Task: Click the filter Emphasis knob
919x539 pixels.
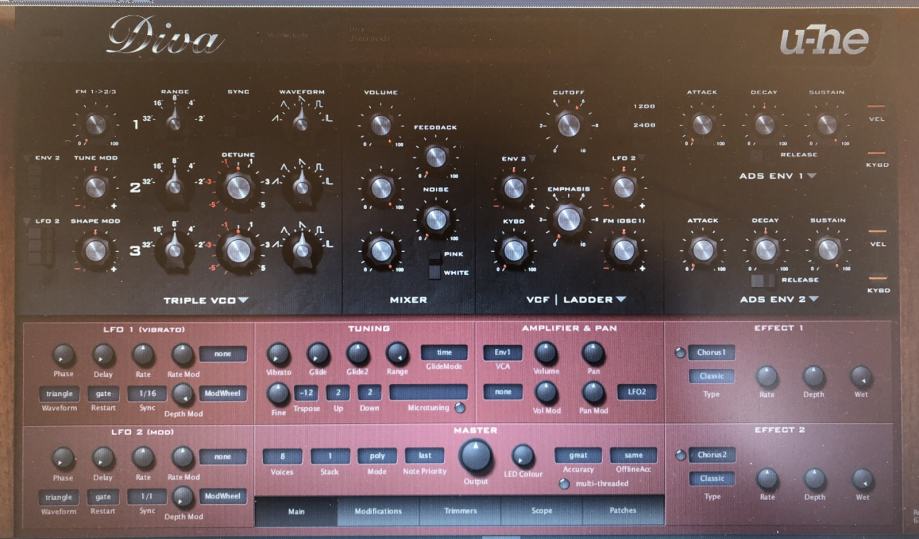Action: (568, 219)
